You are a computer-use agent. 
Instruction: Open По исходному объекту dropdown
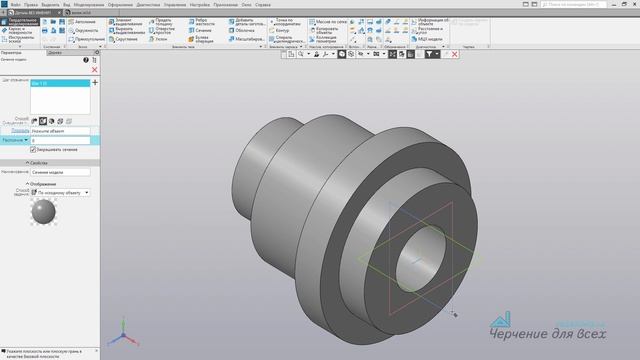coord(60,193)
